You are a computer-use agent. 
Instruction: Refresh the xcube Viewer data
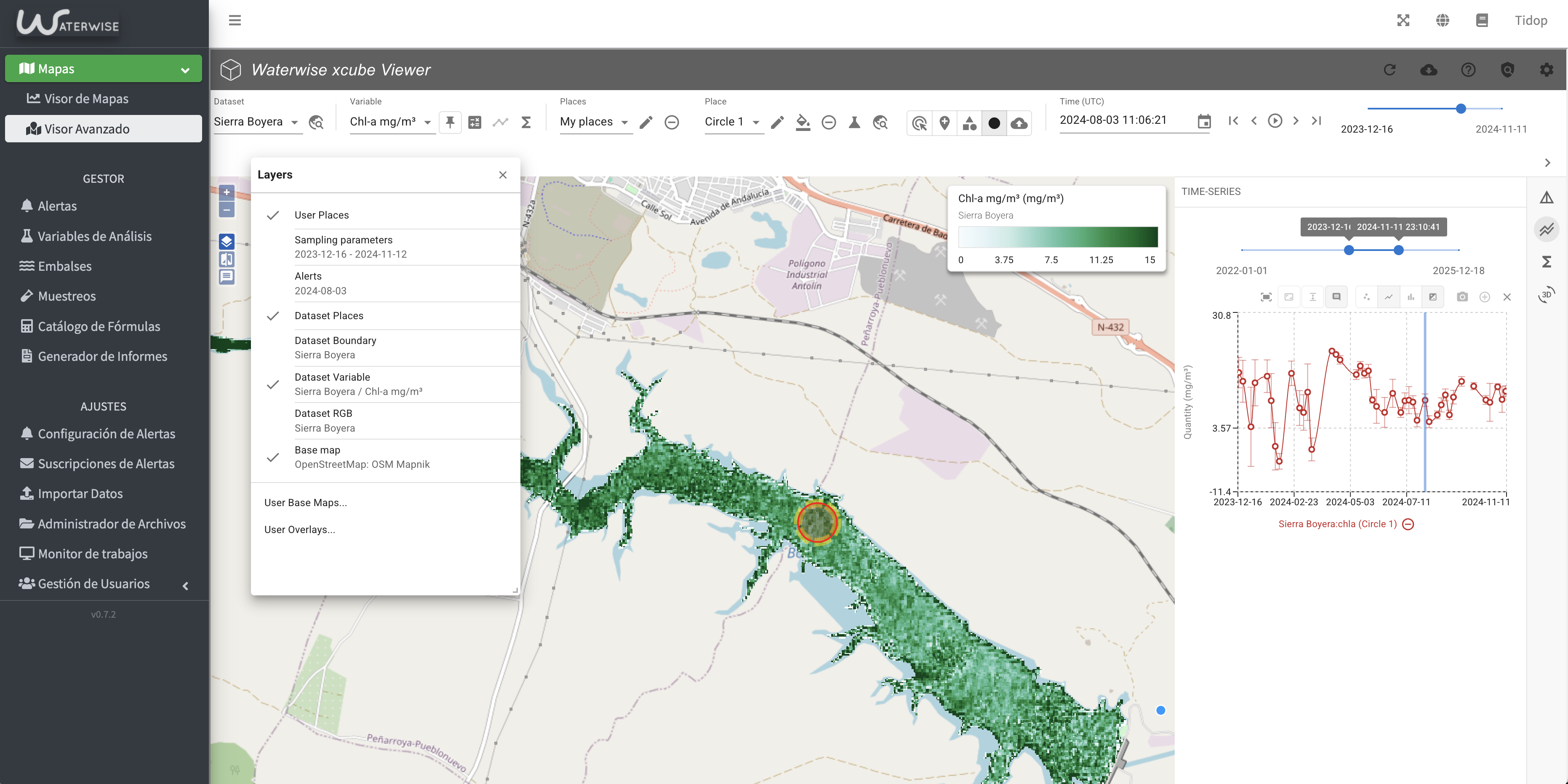pos(1389,70)
